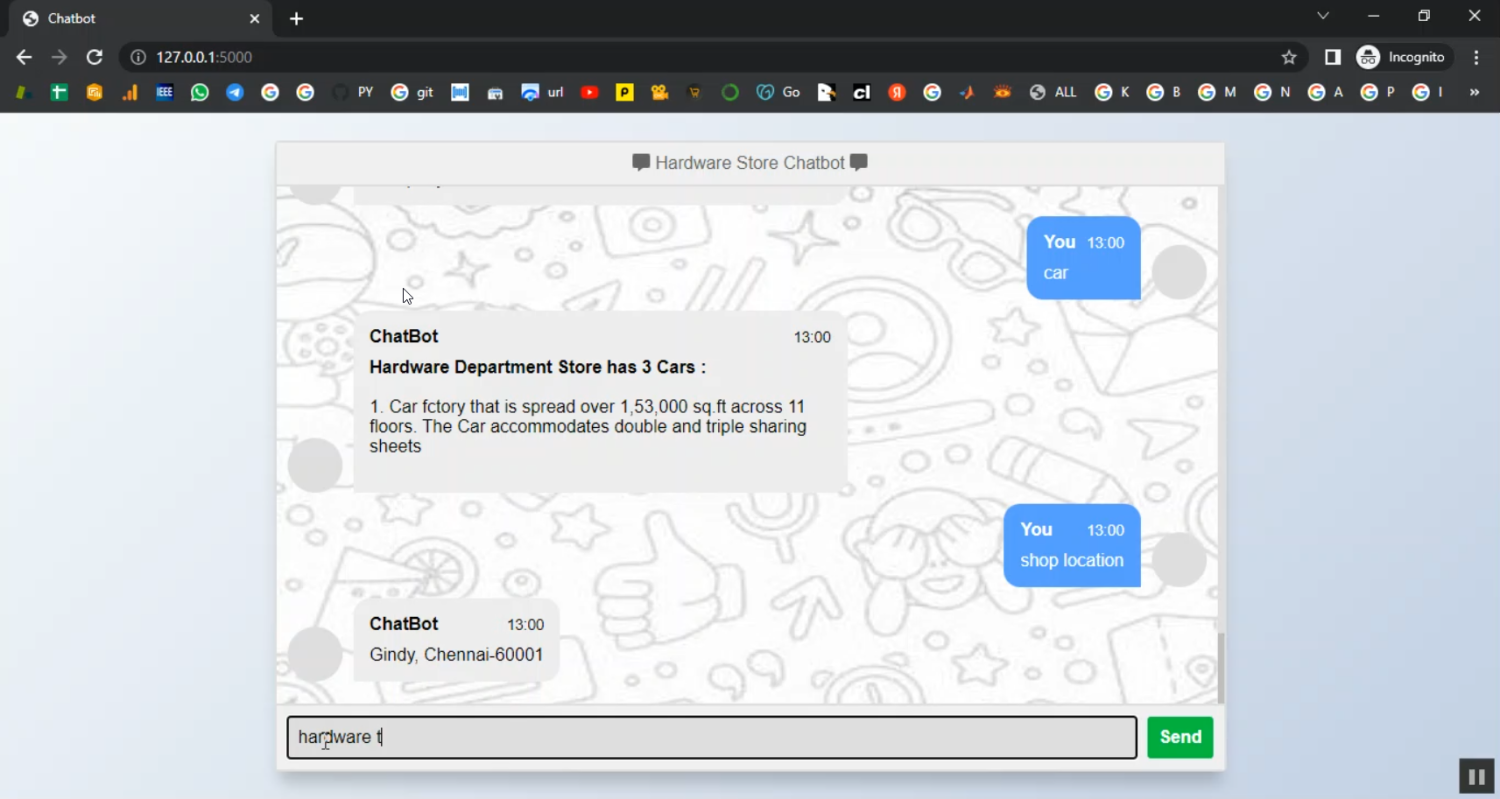Open the yellow P bookmark
The image size is (1500, 799).
(625, 92)
